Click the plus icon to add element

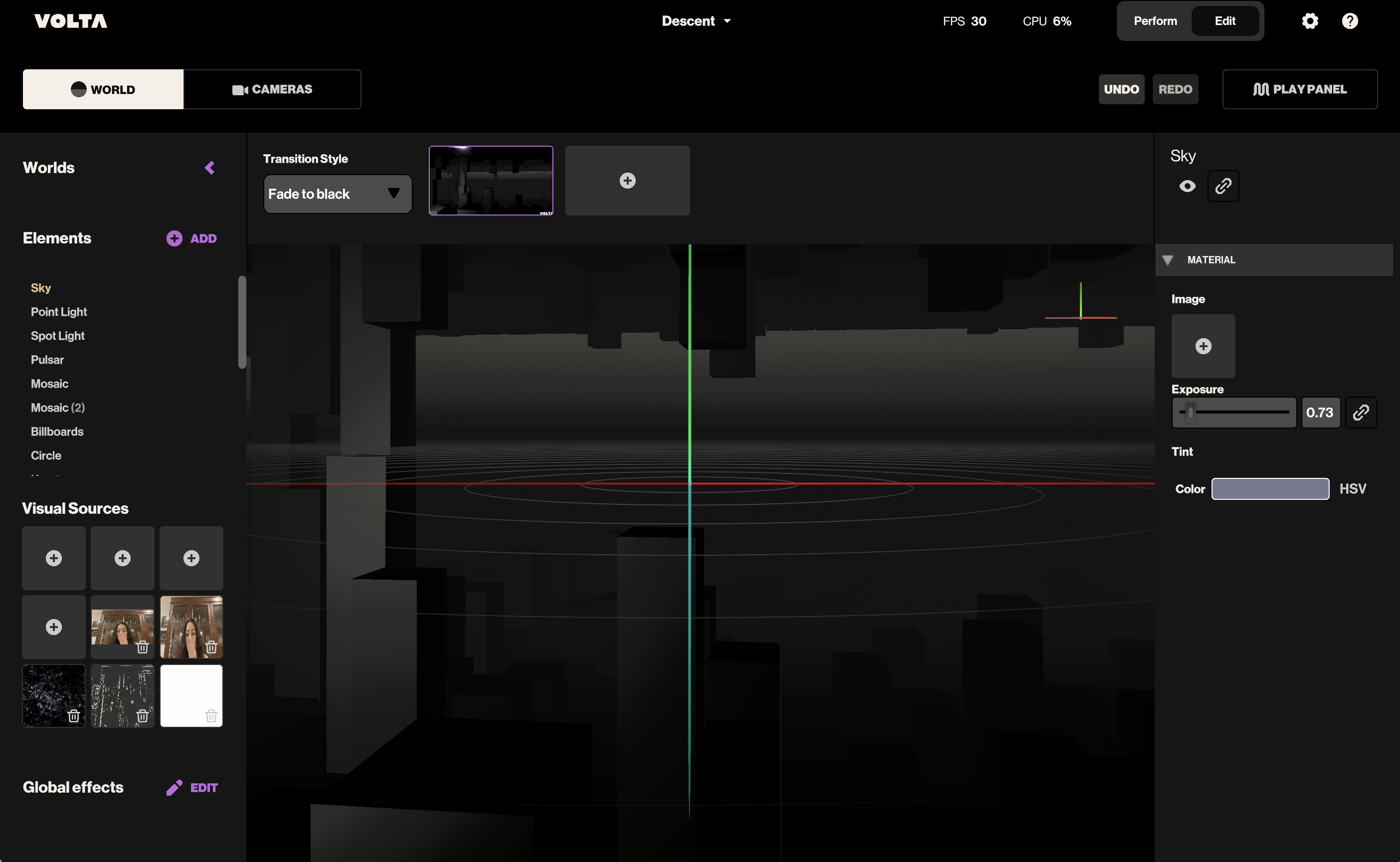pyautogui.click(x=175, y=238)
